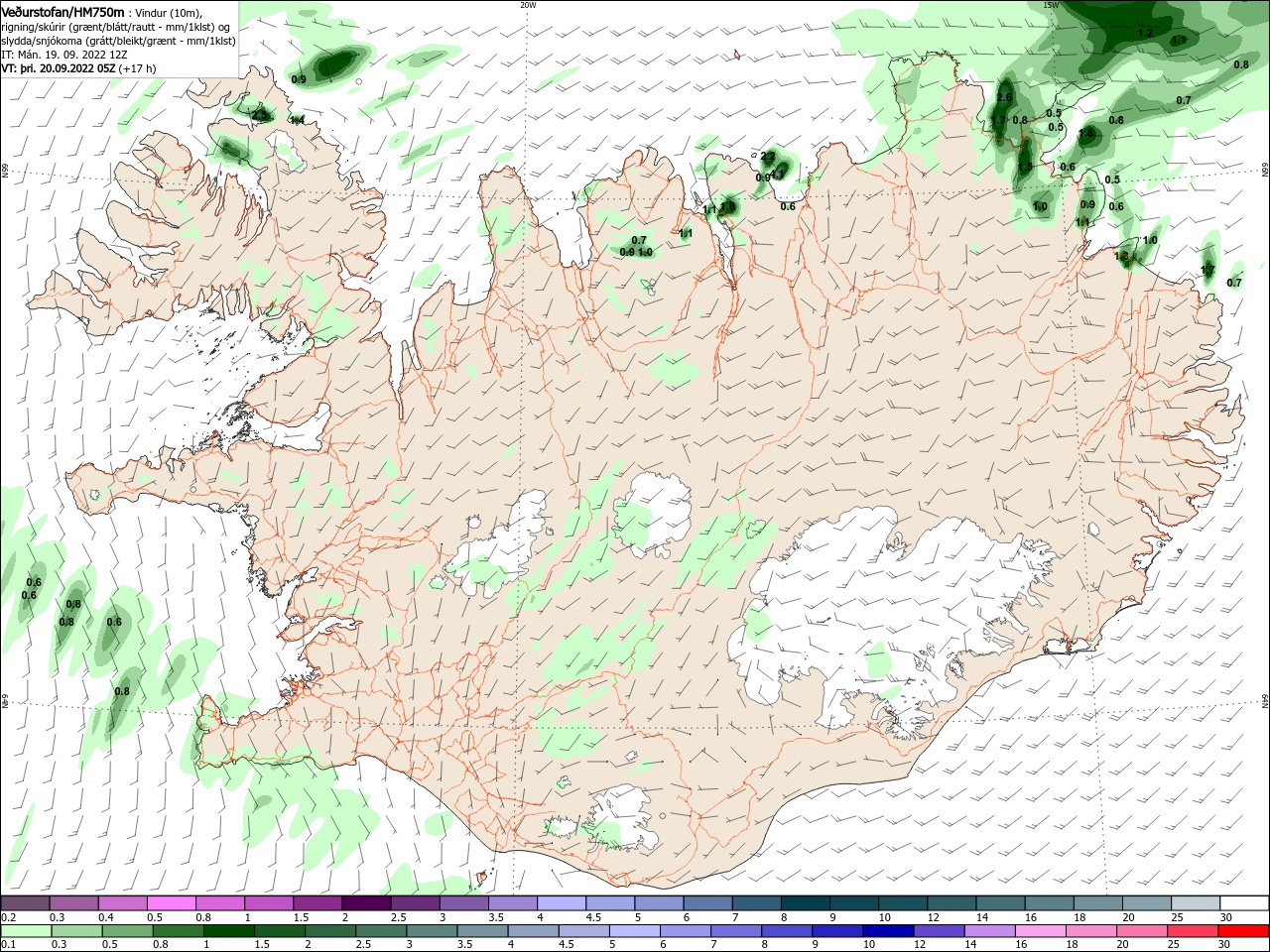Click the Veðurstofan/HM750m title
1270x952 pixels.
click(x=63, y=12)
